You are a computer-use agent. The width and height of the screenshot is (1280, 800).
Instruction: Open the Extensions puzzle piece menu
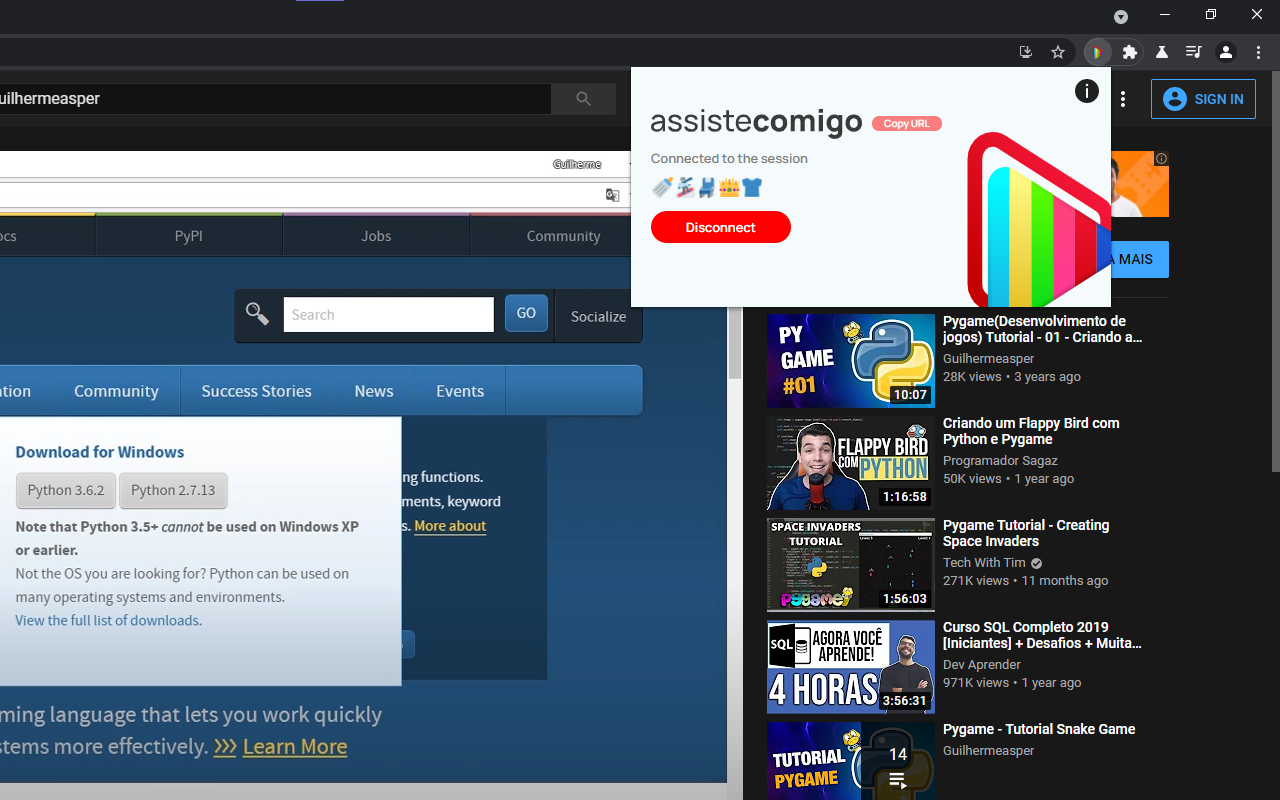click(1130, 52)
